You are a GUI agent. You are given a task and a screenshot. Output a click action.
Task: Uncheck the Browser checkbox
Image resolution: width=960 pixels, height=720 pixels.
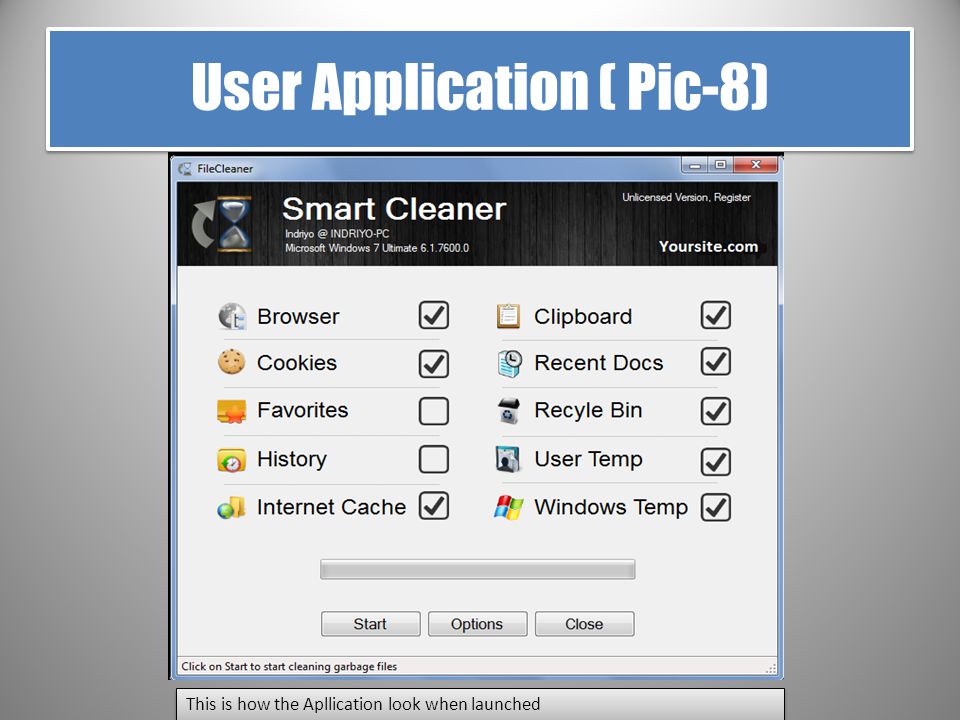click(434, 315)
